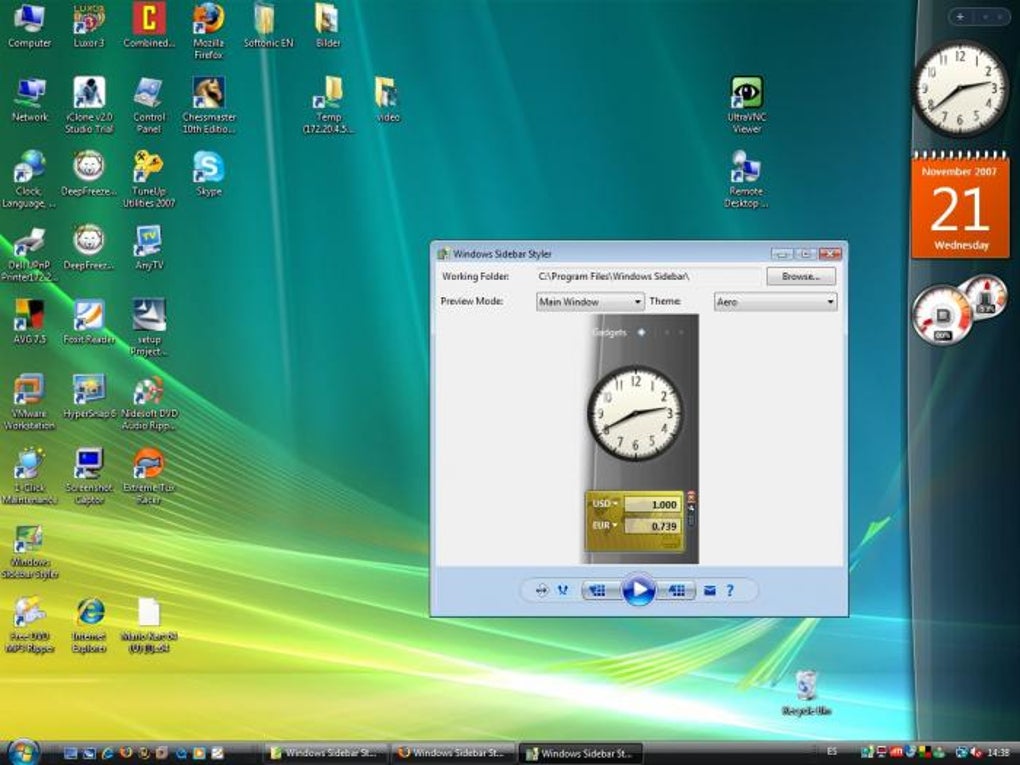Select the Mozilla Firefox desktop icon
This screenshot has width=1020, height=765.
click(209, 31)
